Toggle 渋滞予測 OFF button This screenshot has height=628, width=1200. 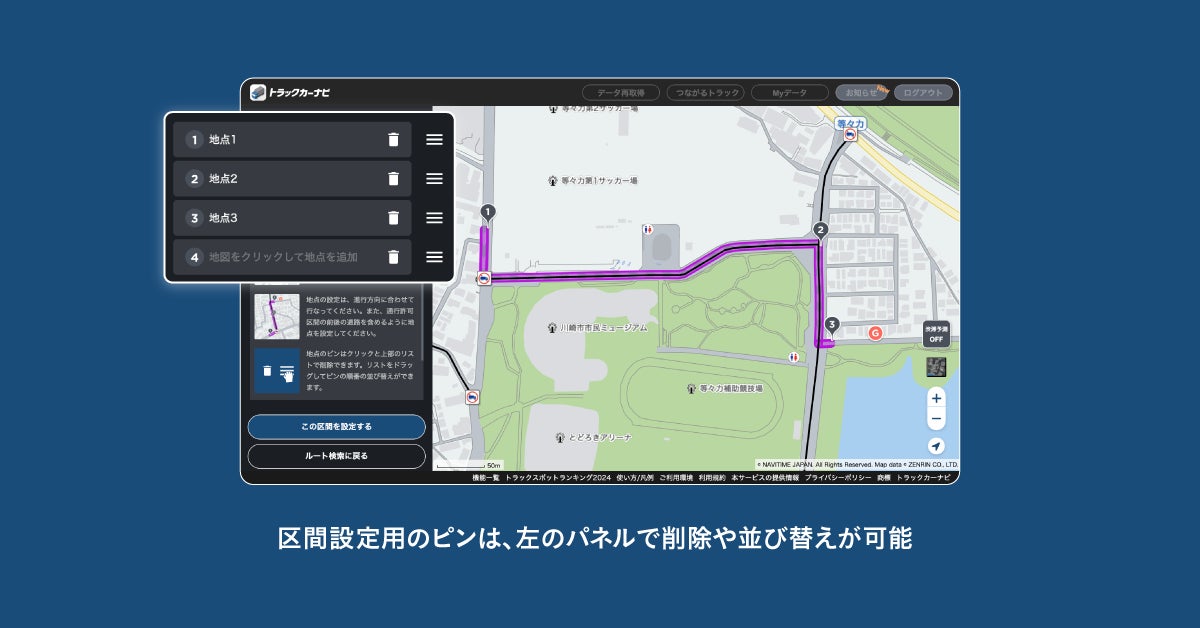click(936, 334)
